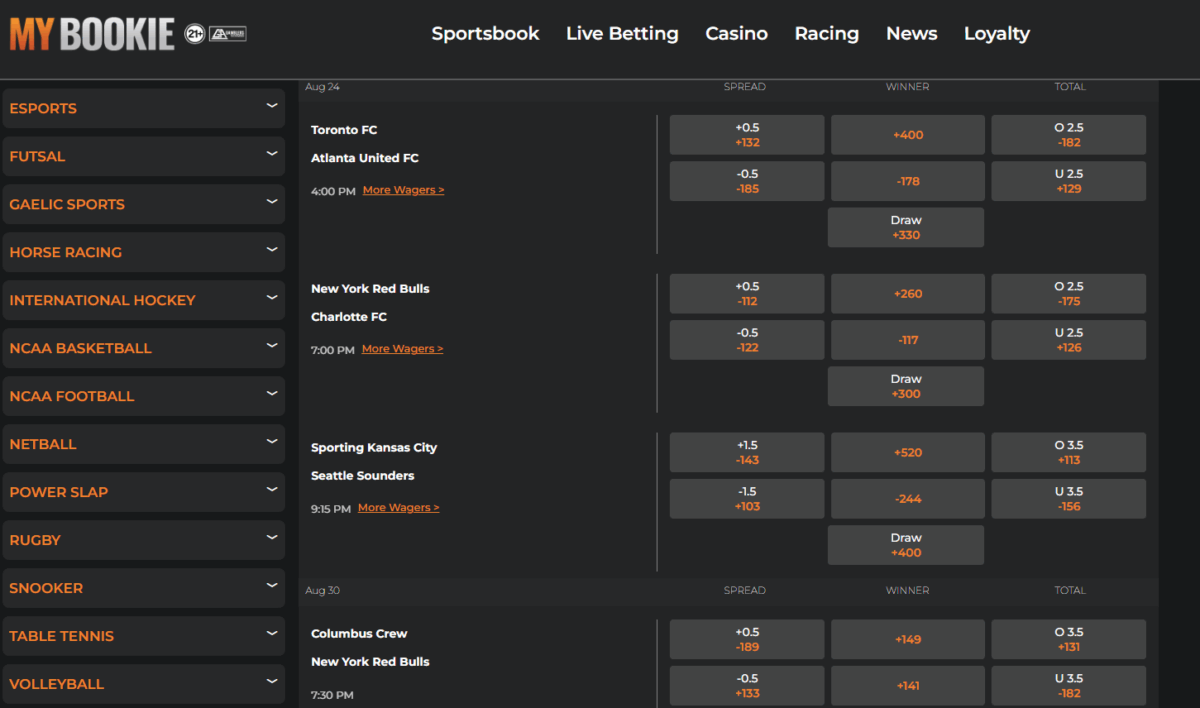Select Draw +330 for Toronto match
This screenshot has width=1200, height=708.
click(906, 227)
